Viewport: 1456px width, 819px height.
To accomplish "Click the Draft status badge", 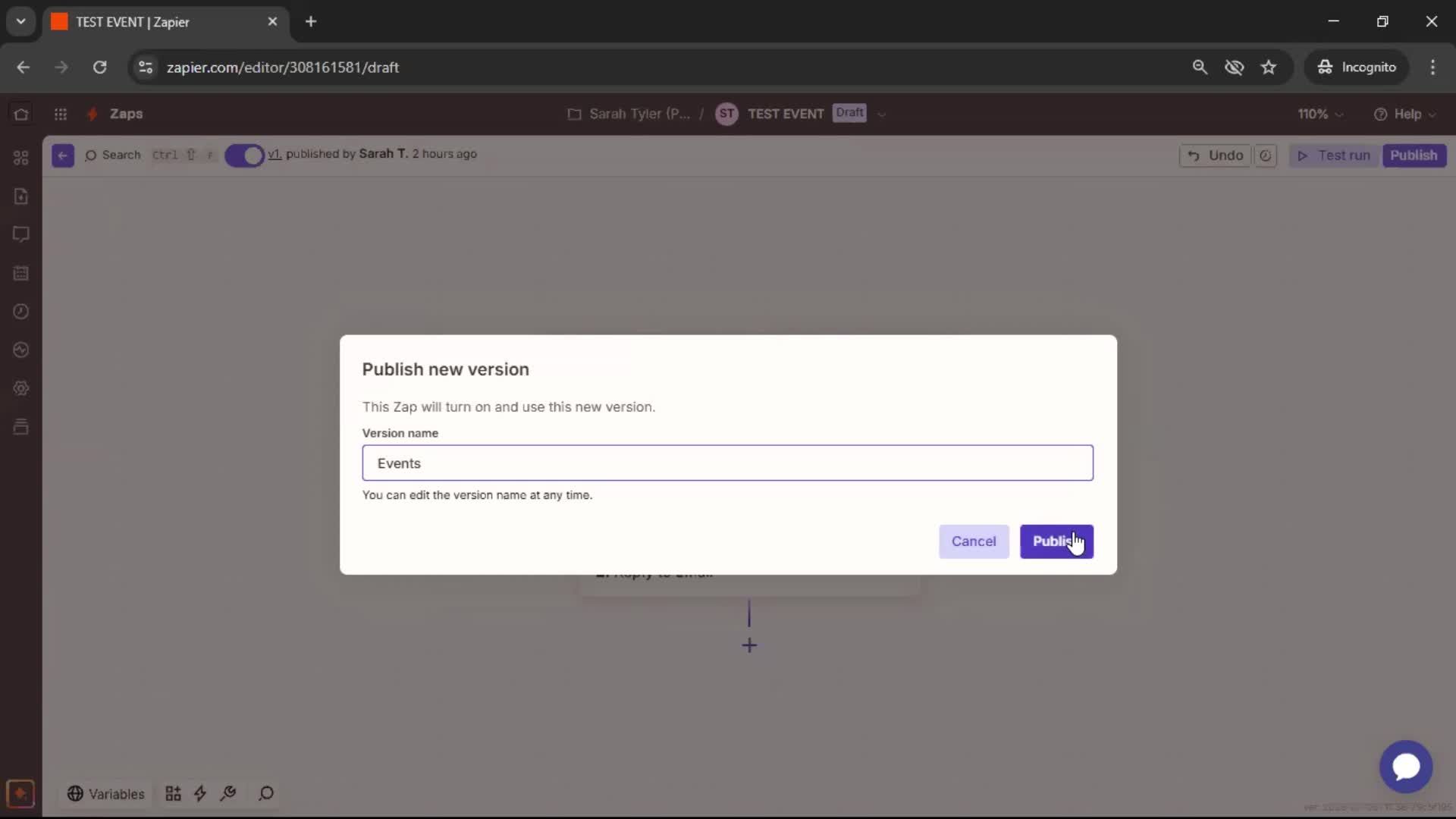I will pos(849,113).
